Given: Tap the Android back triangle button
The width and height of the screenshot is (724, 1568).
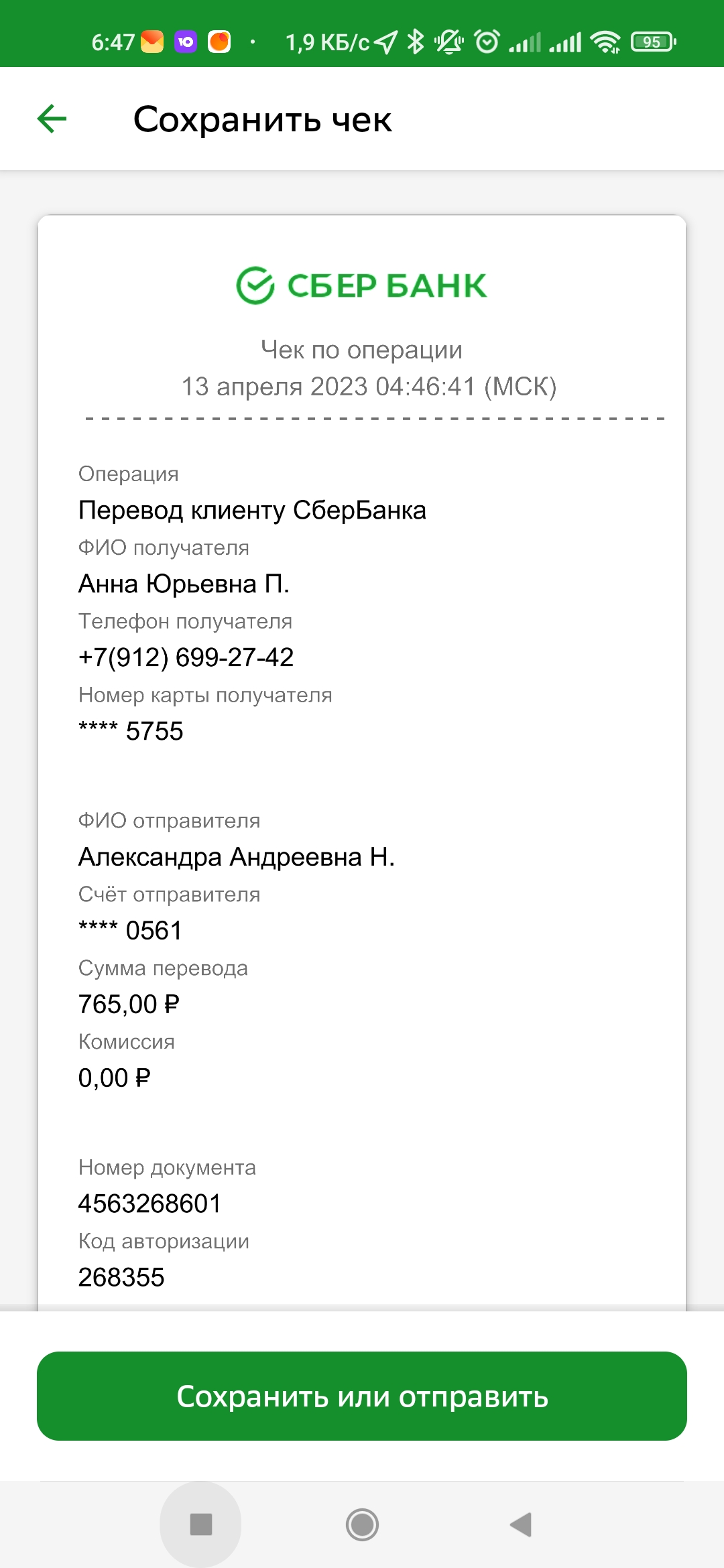Looking at the screenshot, I should 522,1524.
